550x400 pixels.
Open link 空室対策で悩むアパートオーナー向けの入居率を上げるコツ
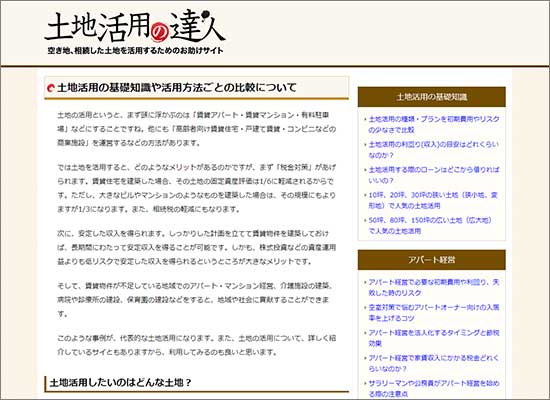pos(434,313)
